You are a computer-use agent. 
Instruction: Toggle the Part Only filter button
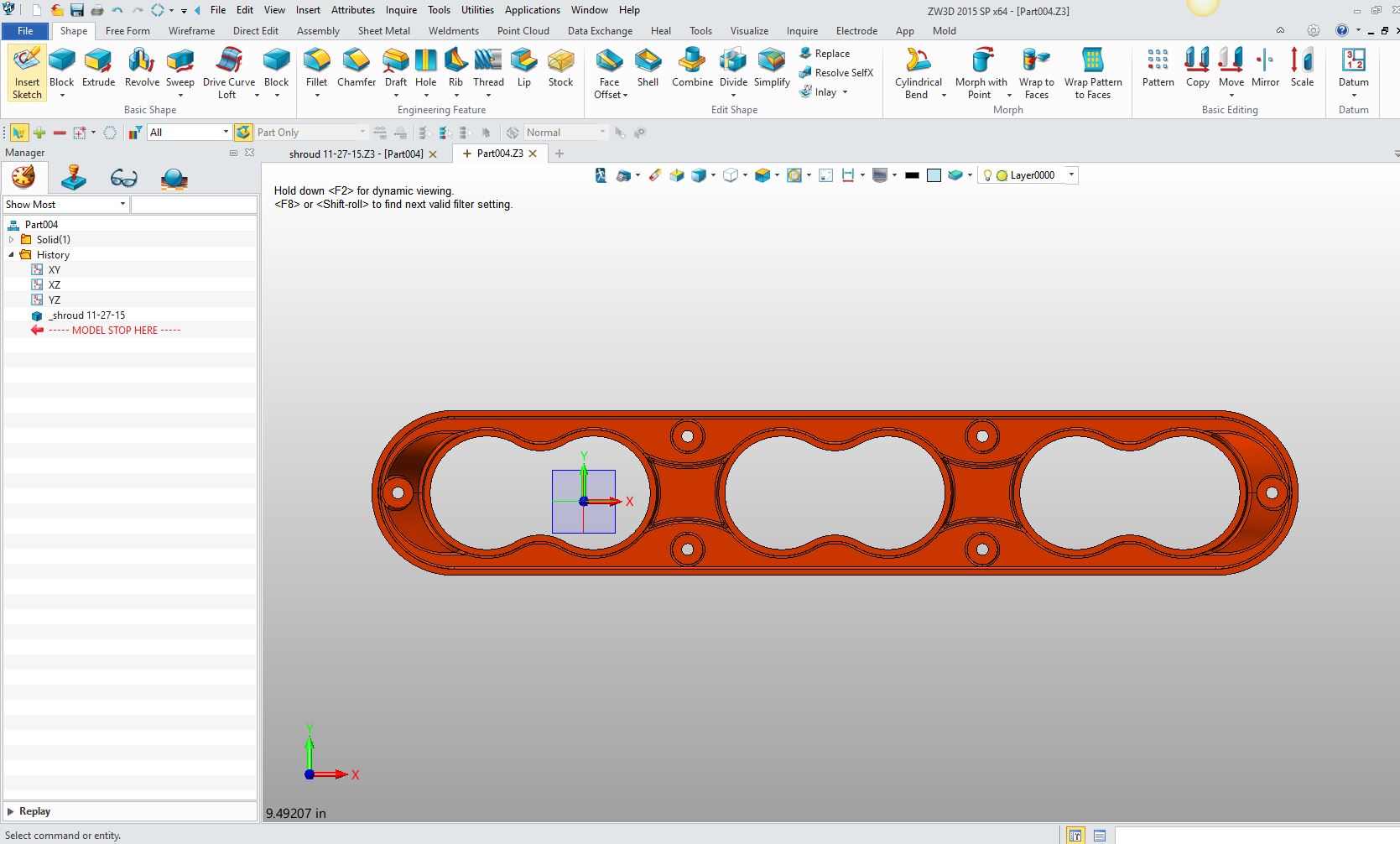coord(243,133)
